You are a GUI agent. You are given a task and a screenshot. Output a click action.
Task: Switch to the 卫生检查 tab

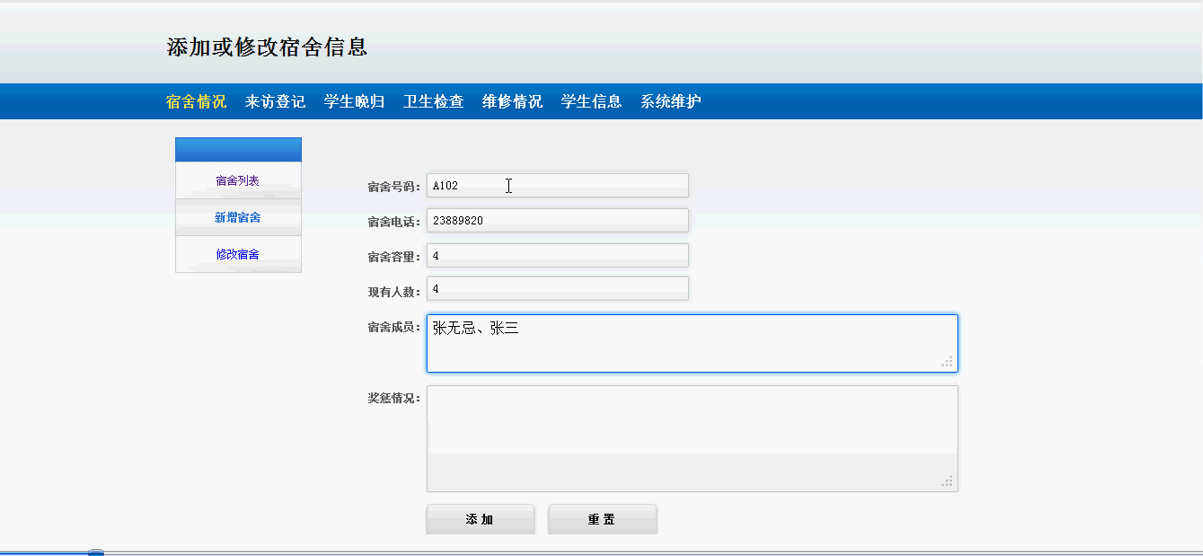[x=433, y=102]
